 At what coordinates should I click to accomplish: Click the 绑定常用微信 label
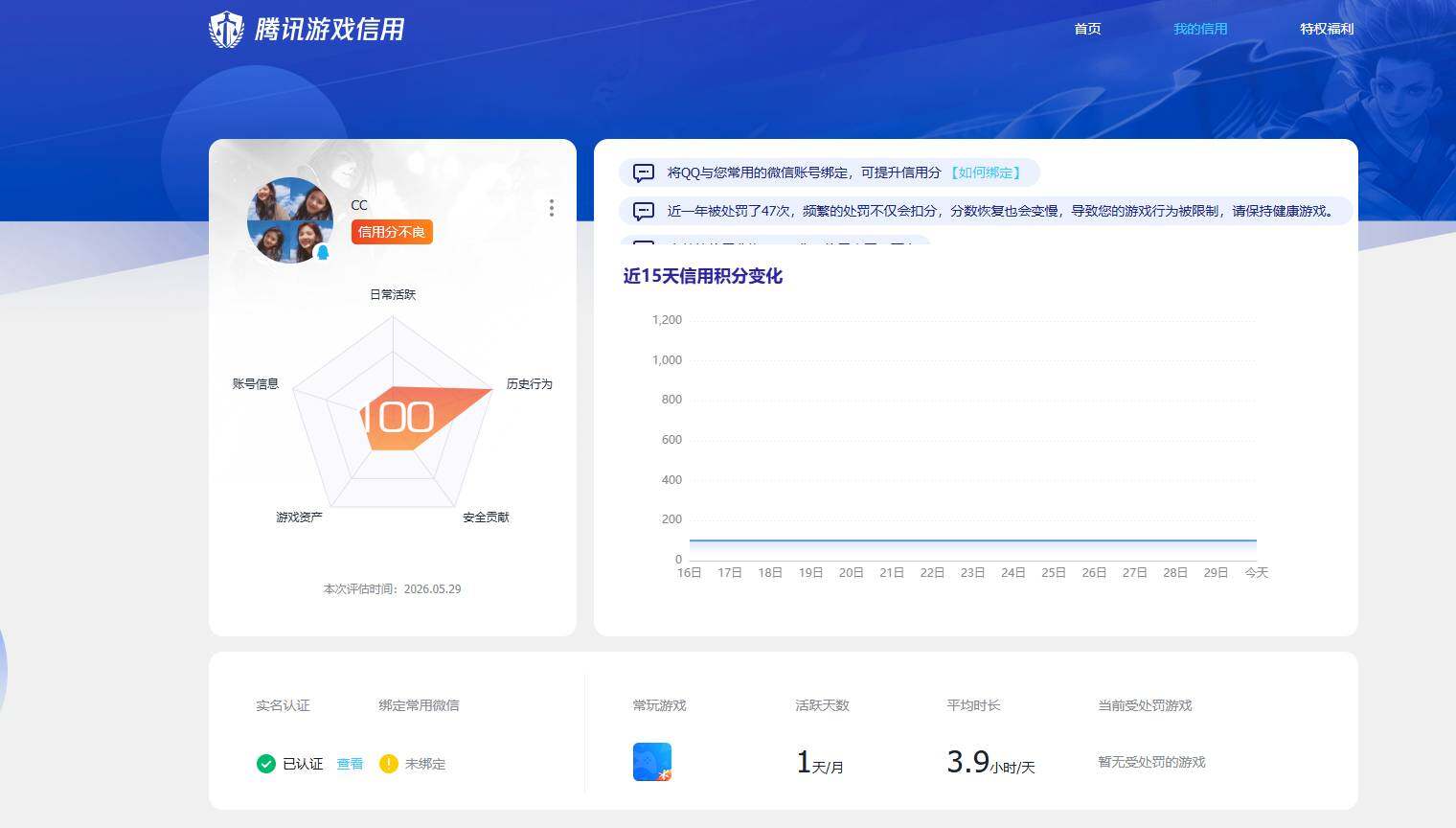click(419, 705)
